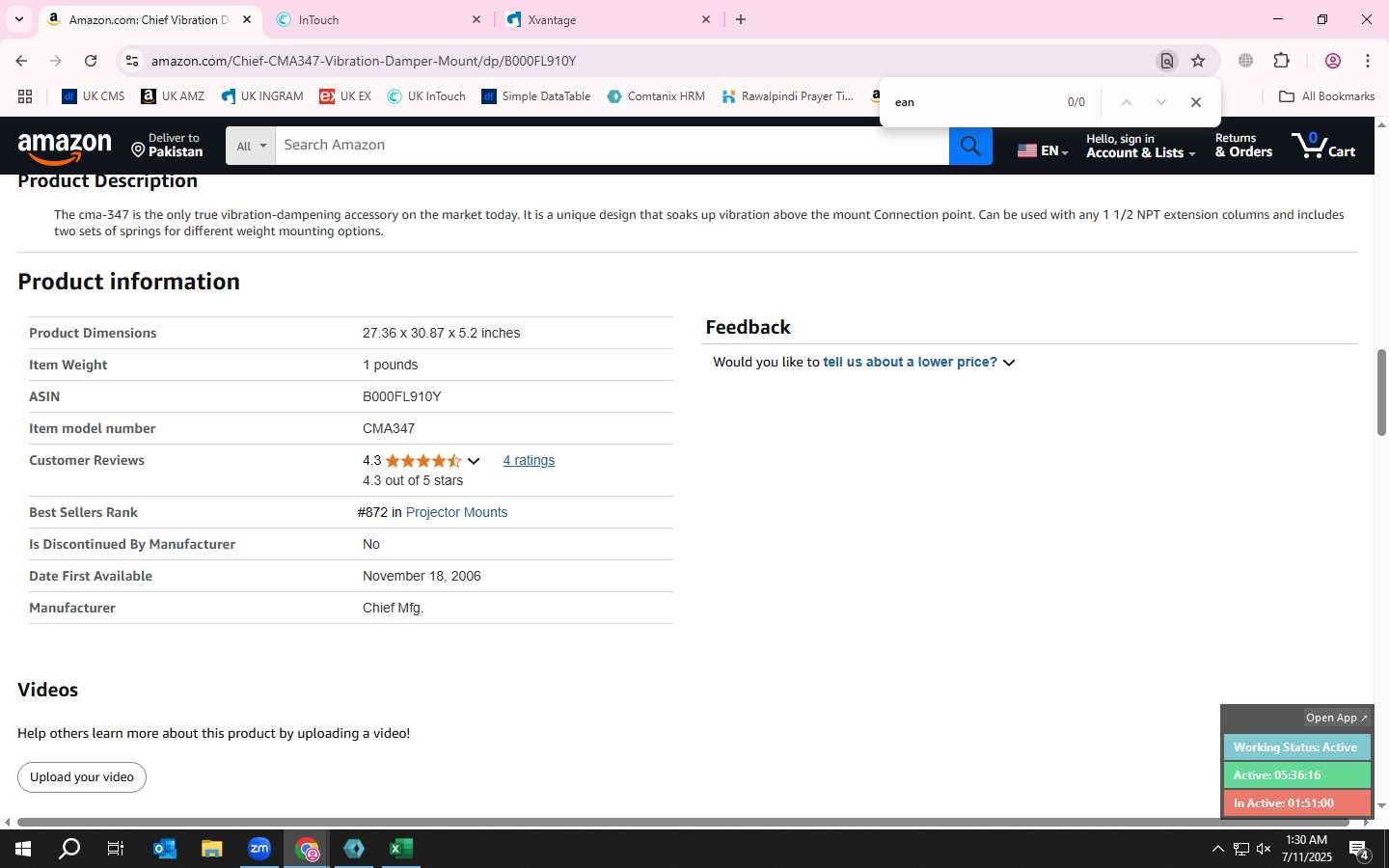1389x868 pixels.
Task: Open the Simple DataTable bookmark
Action: (x=536, y=96)
